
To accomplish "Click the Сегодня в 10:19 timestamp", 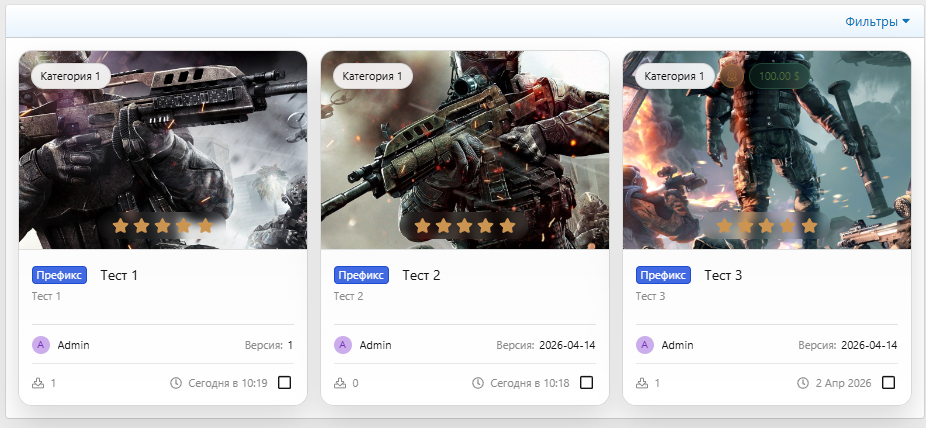I will coord(228,383).
